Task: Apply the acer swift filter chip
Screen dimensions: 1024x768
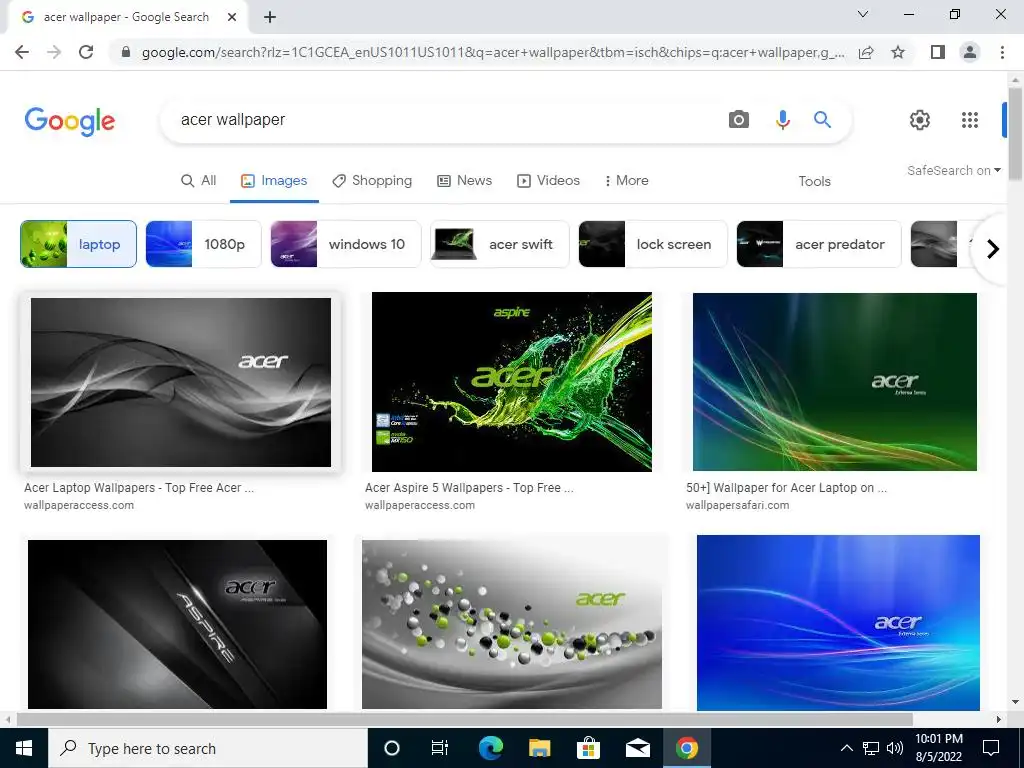Action: [x=500, y=244]
